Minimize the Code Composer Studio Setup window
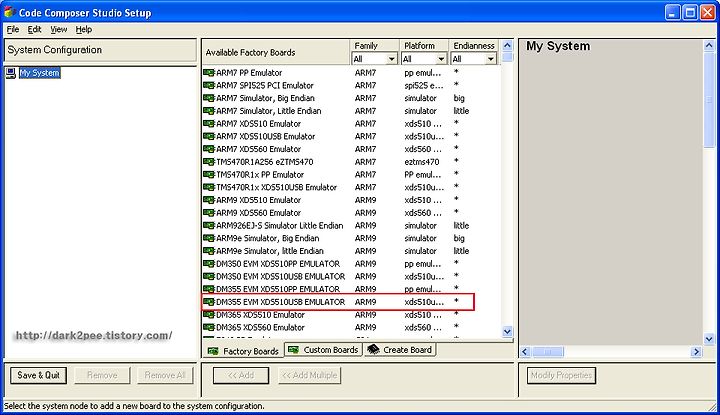720x415 pixels. (x=673, y=12)
